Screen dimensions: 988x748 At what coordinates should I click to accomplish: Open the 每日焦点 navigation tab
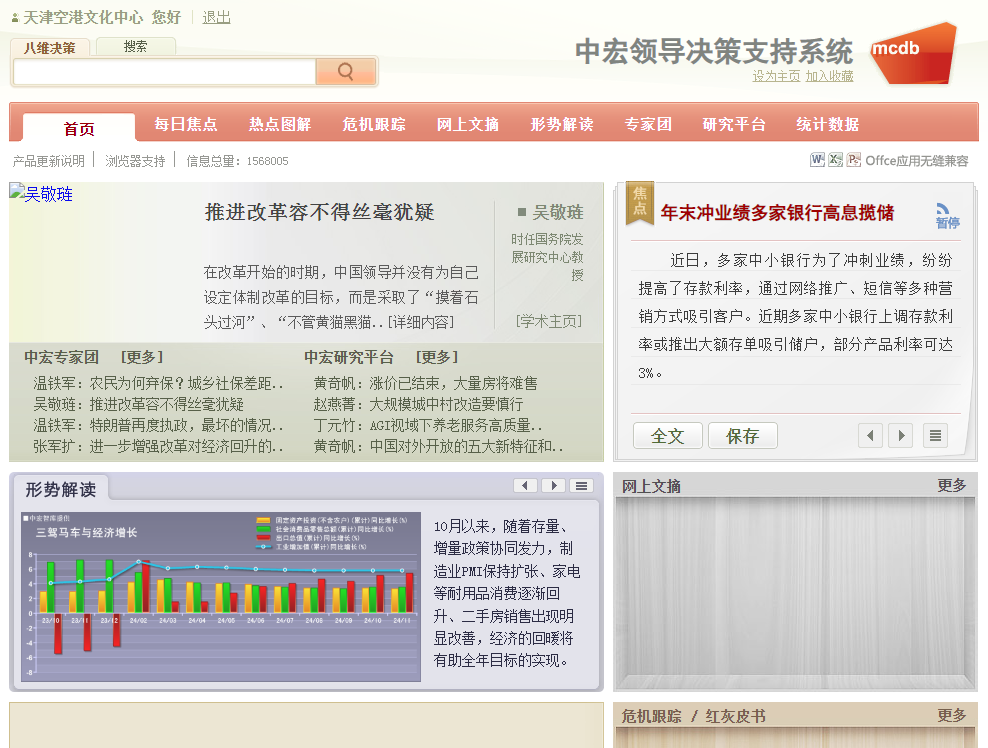coord(186,125)
